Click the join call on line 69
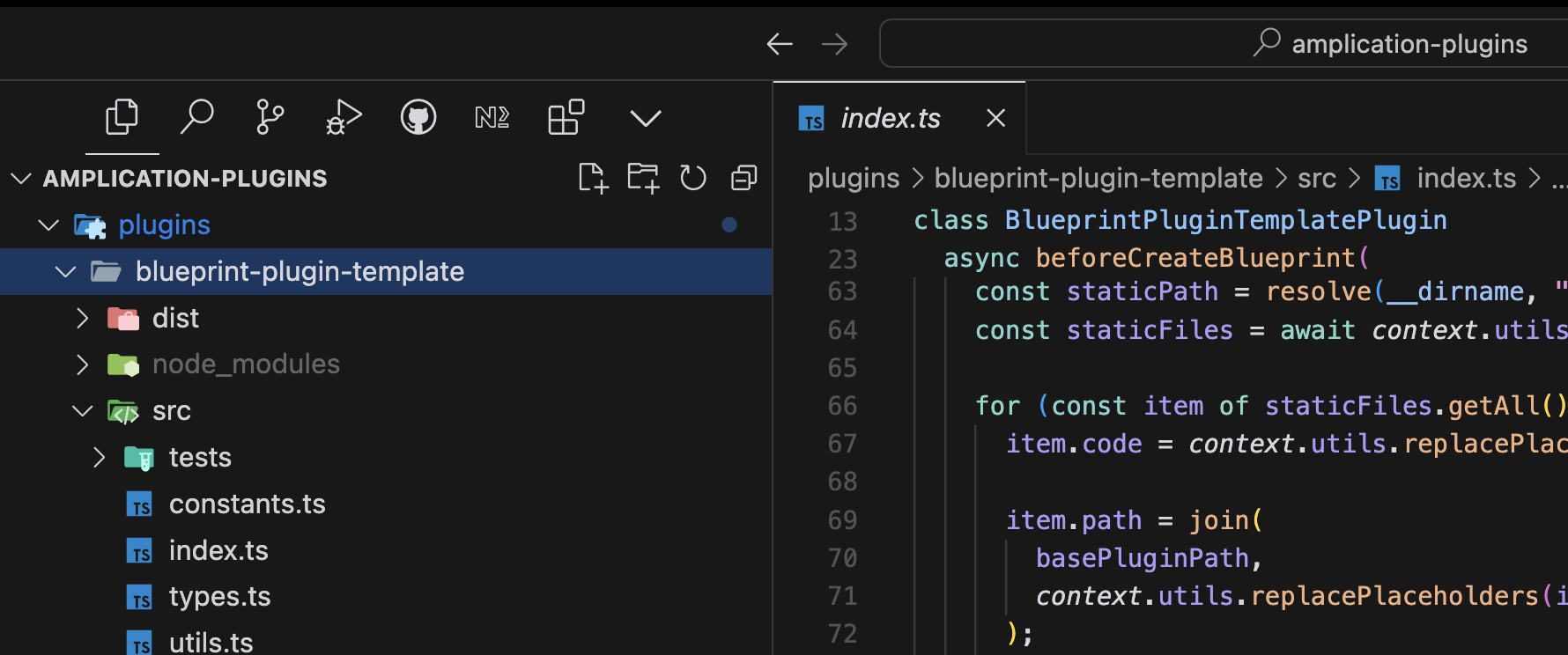The height and width of the screenshot is (655, 1568). tap(1218, 520)
